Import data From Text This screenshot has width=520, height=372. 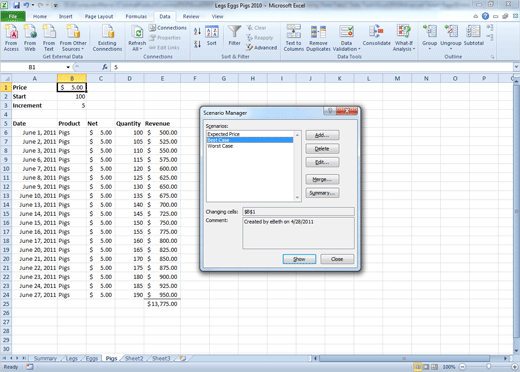49,38
